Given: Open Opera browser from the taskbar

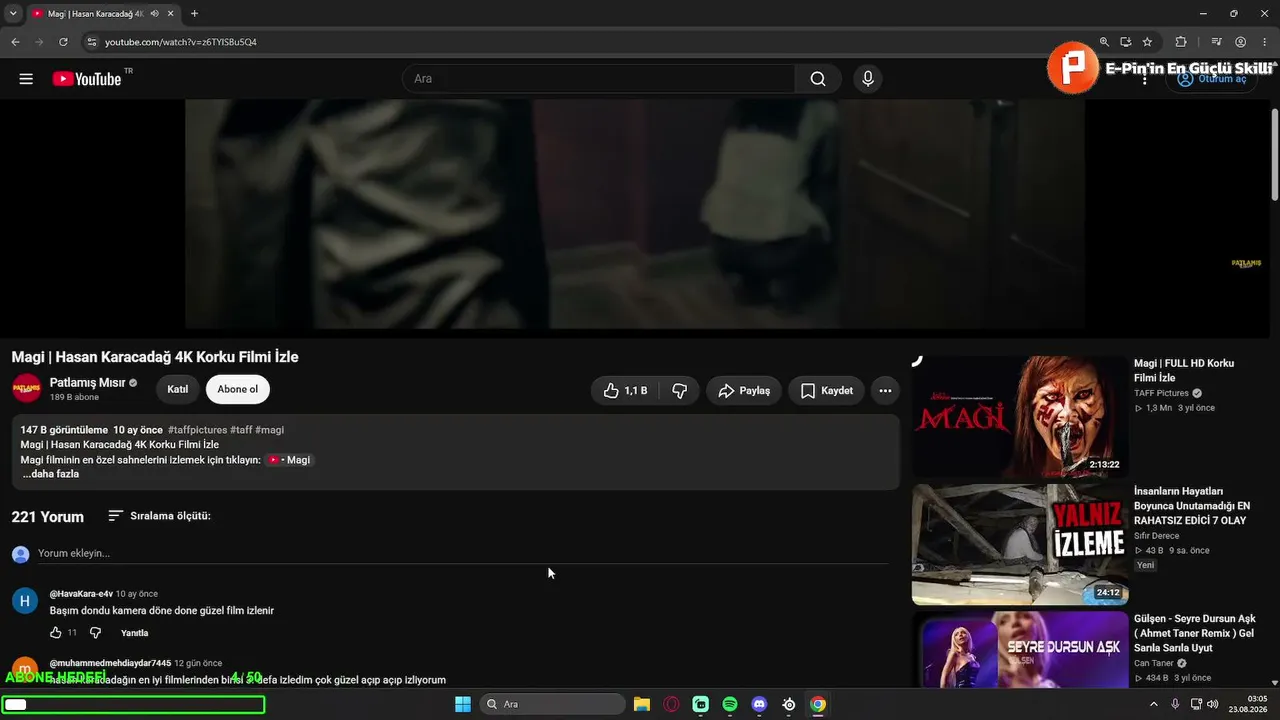Looking at the screenshot, I should pos(671,704).
